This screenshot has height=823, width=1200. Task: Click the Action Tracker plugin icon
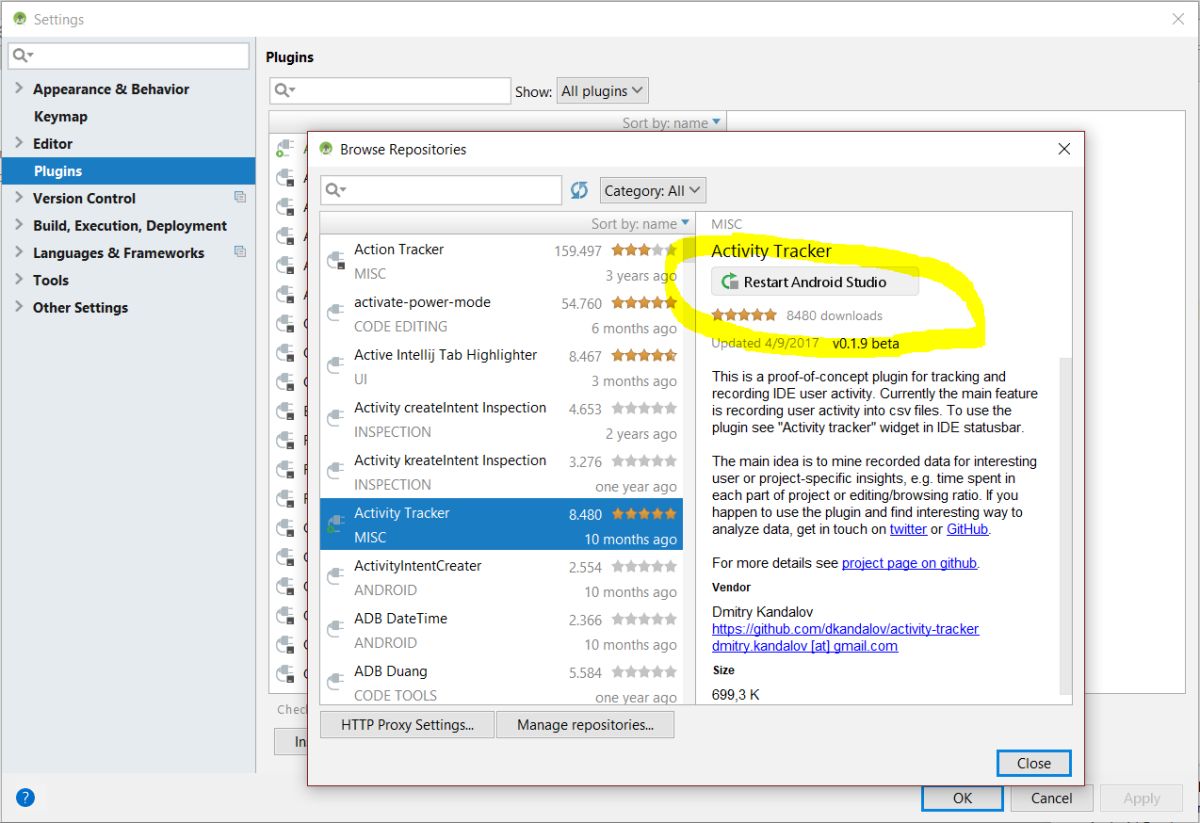[337, 262]
